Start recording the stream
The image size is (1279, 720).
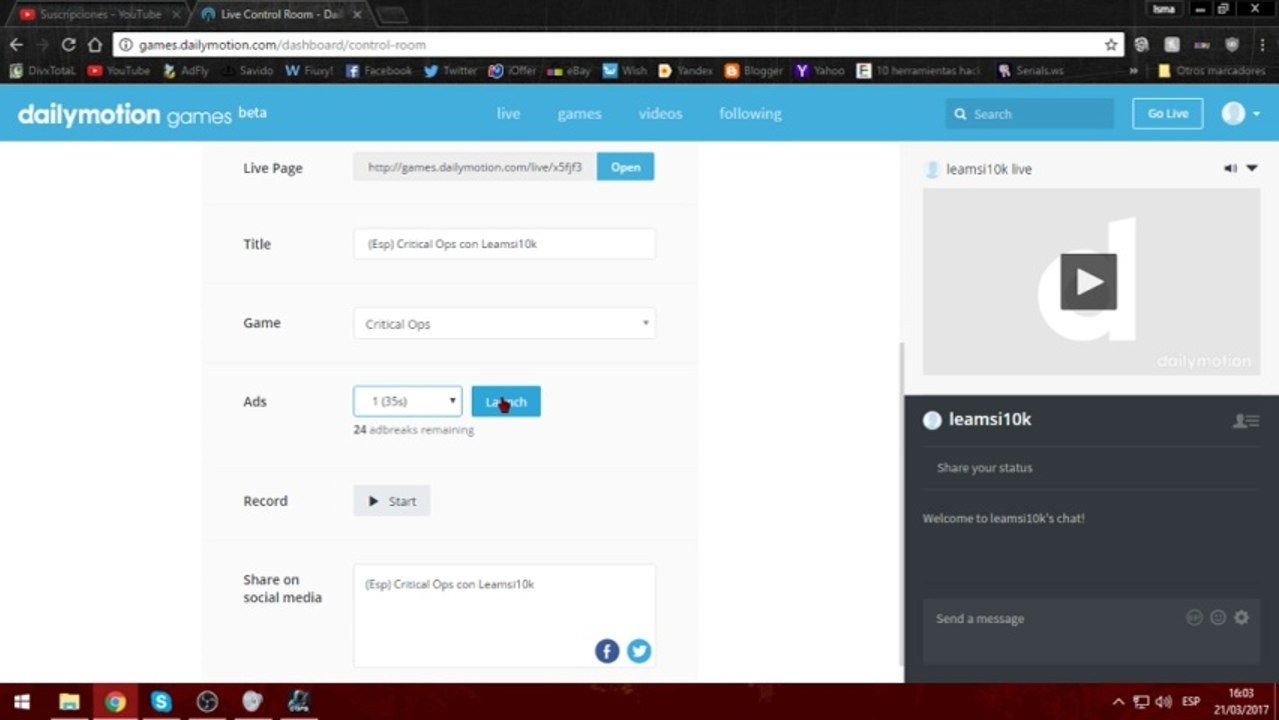[392, 501]
